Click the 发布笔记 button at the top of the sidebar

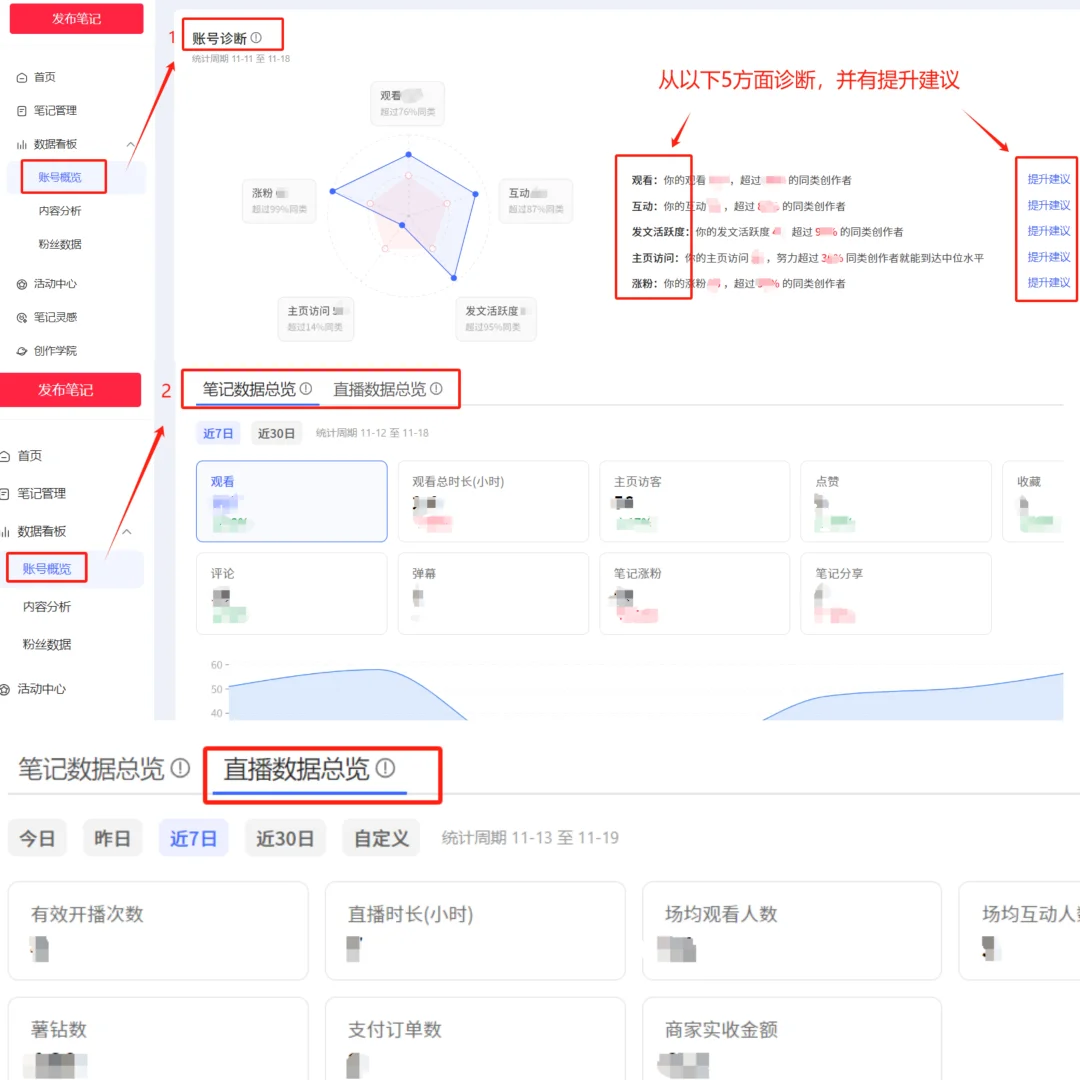(76, 19)
